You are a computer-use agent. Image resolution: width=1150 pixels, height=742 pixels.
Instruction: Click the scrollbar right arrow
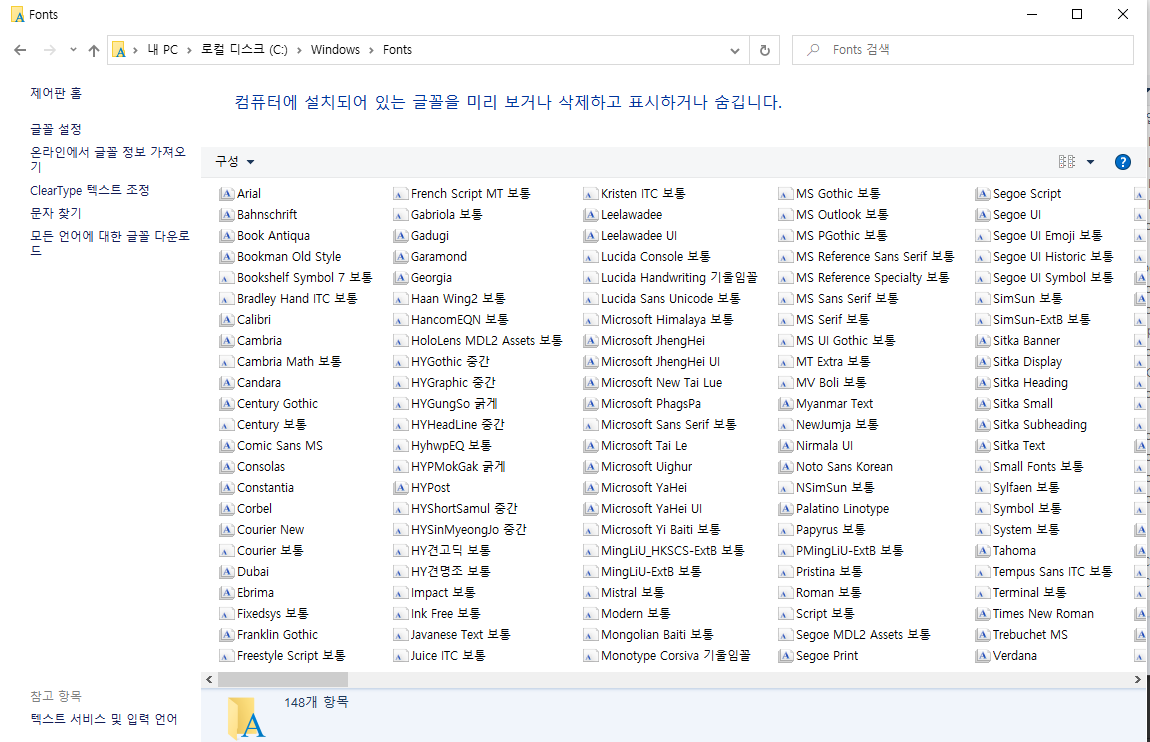coord(1138,680)
